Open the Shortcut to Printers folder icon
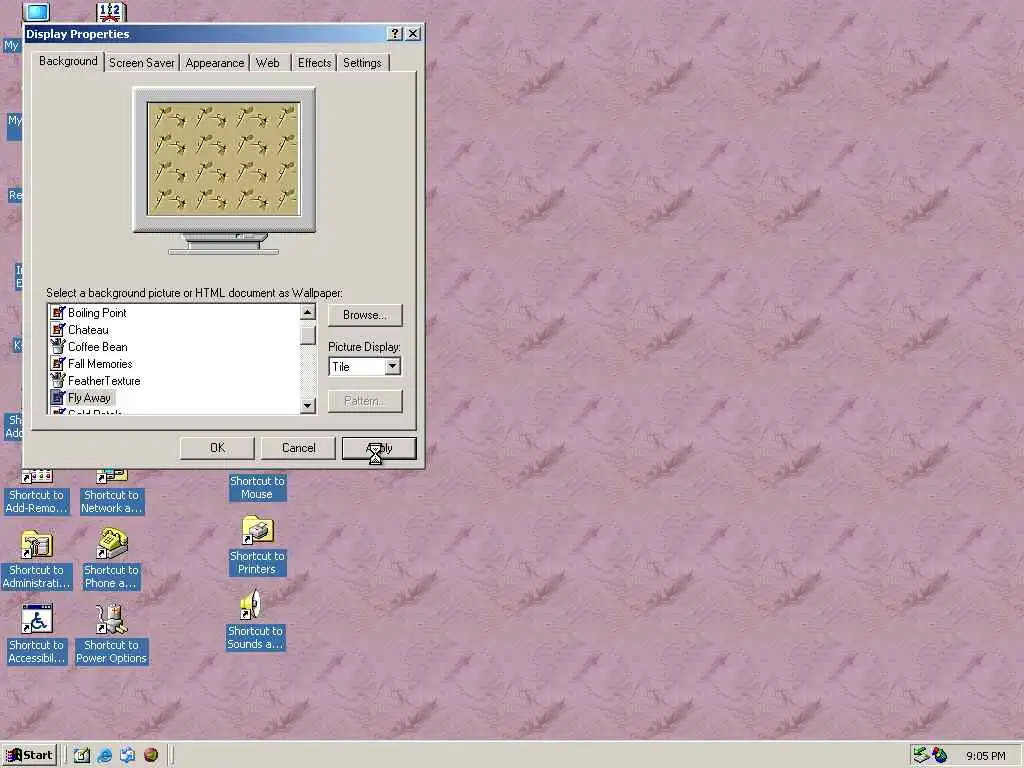 pyautogui.click(x=257, y=530)
